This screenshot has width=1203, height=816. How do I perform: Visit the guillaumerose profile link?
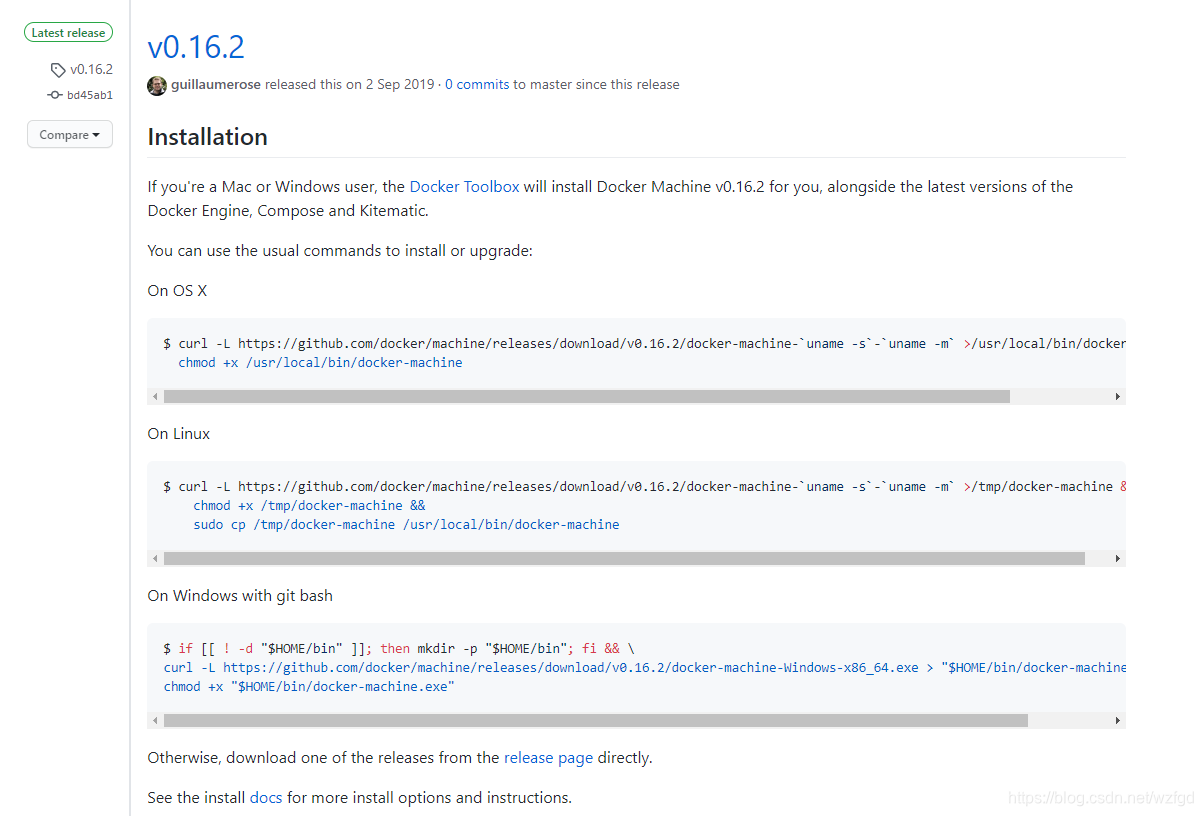click(216, 85)
